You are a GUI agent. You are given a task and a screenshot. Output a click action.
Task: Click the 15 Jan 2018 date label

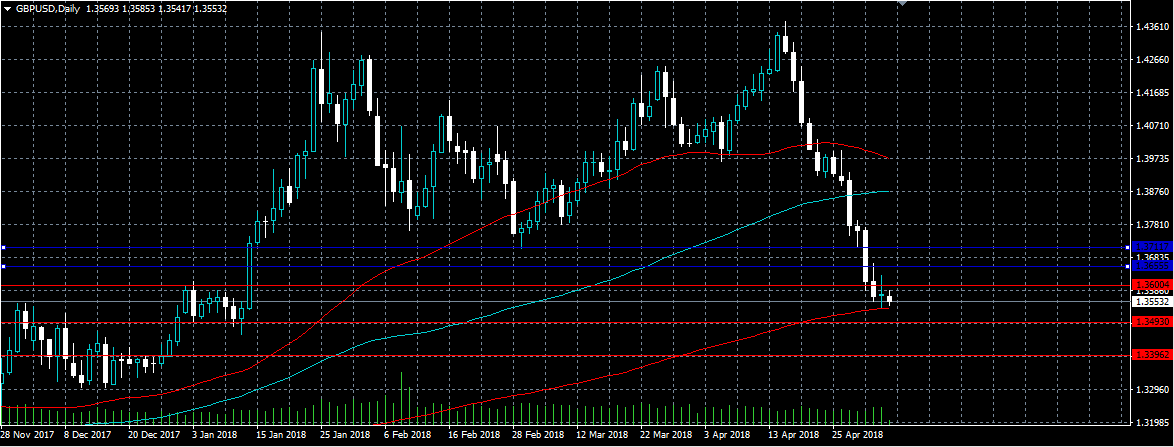point(282,435)
